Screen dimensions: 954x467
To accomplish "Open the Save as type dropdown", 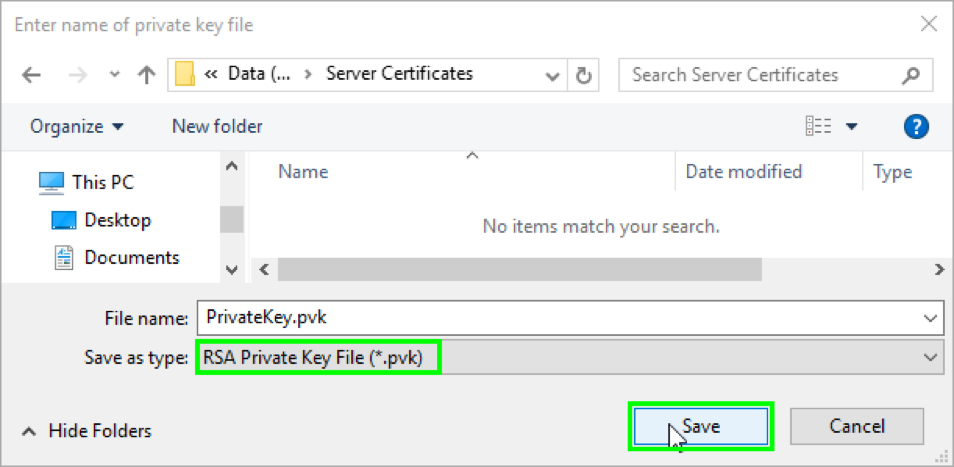I will click(x=931, y=356).
